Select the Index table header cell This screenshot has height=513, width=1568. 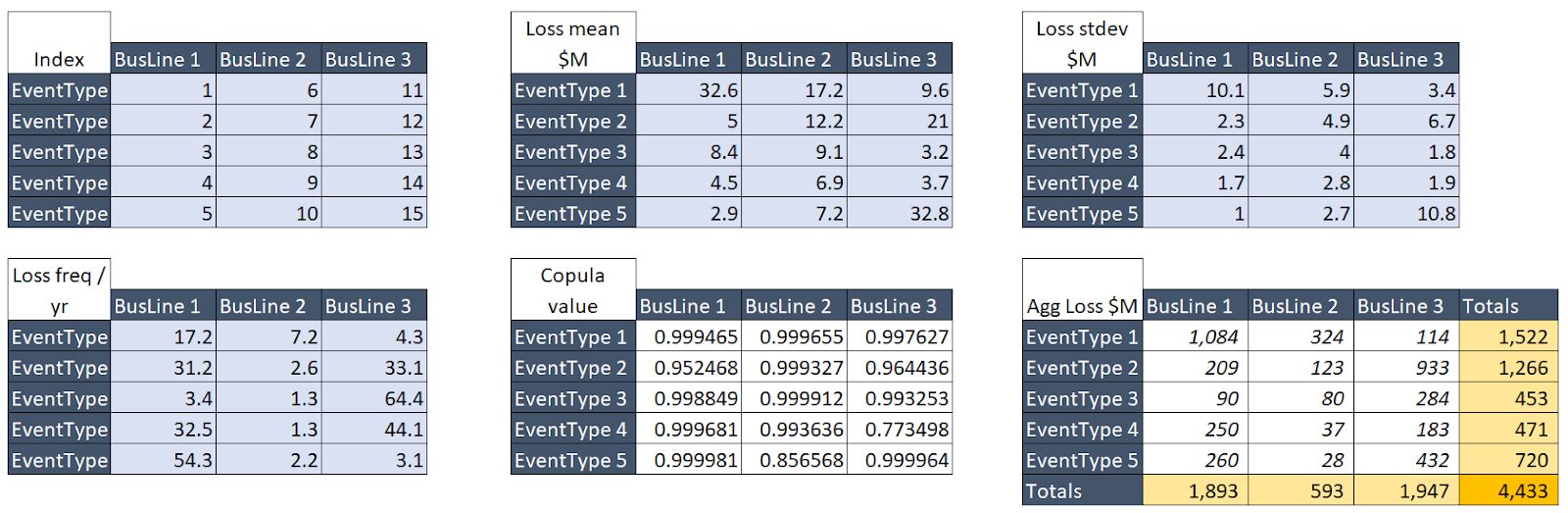click(x=59, y=43)
